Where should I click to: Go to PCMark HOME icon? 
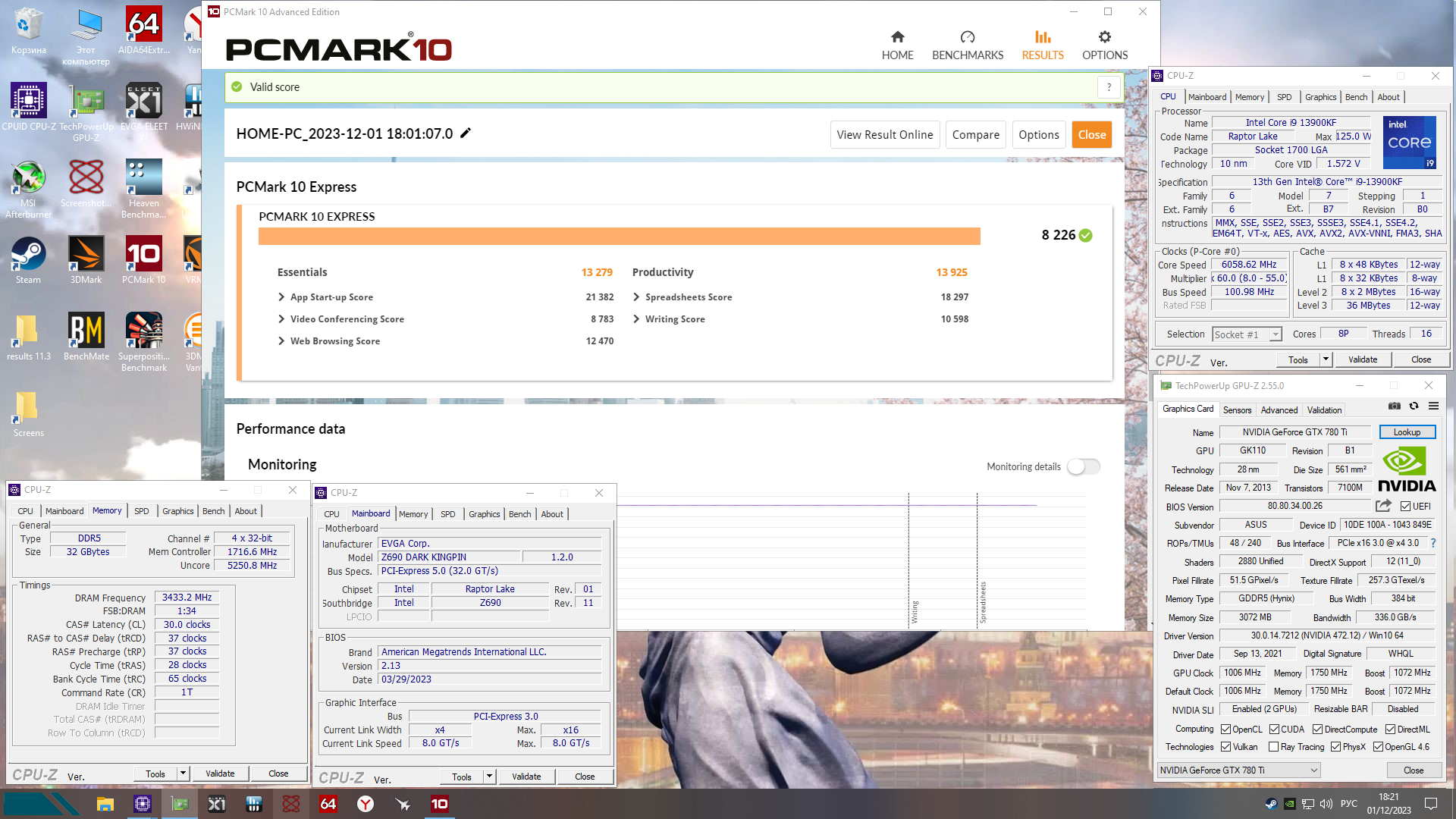tap(897, 37)
